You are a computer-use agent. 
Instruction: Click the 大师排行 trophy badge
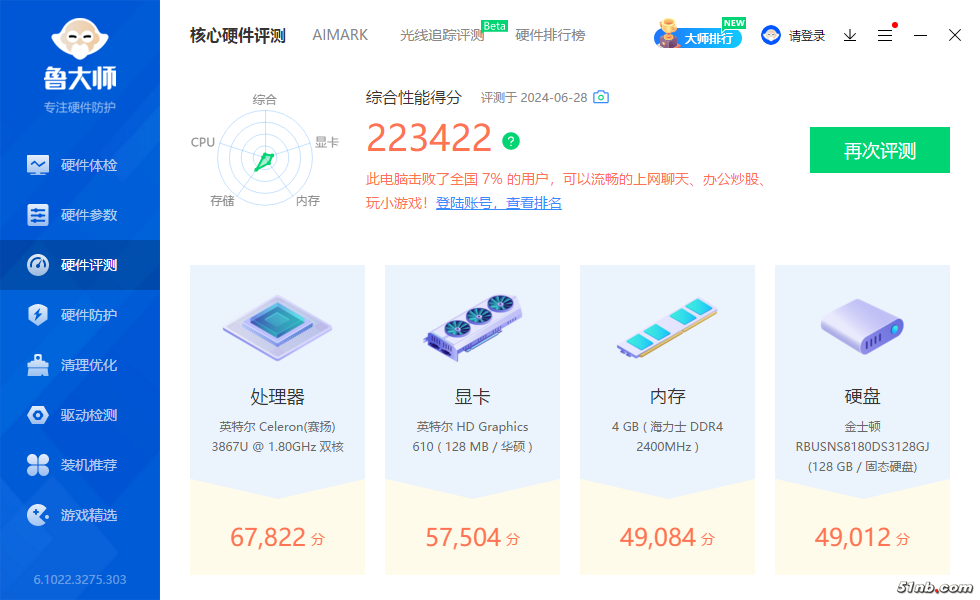pyautogui.click(x=698, y=34)
